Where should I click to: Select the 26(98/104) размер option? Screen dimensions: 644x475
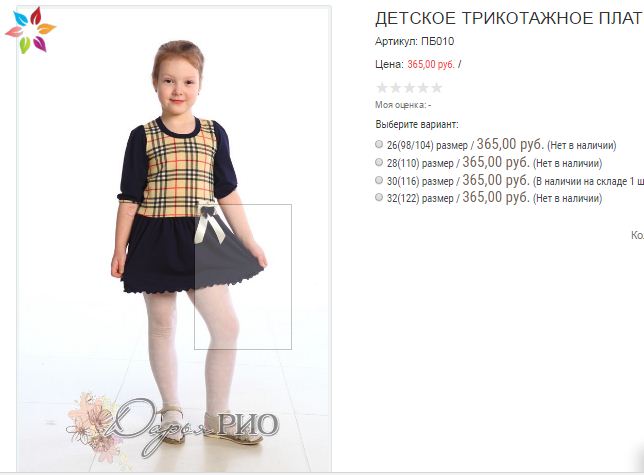coord(379,144)
